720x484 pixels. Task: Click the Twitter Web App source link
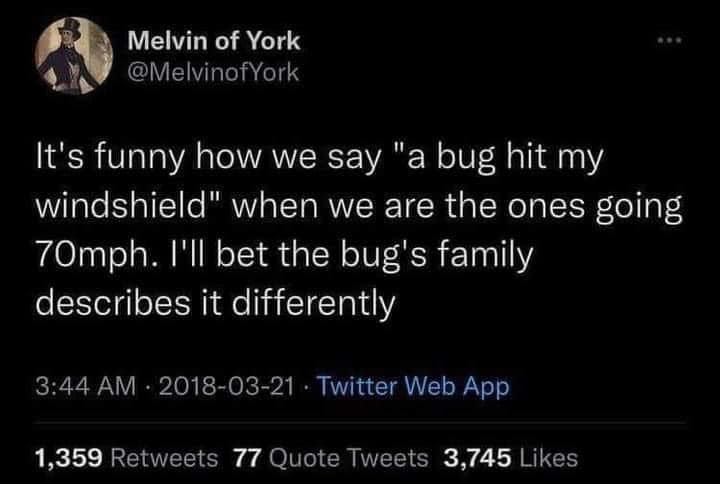[414, 387]
